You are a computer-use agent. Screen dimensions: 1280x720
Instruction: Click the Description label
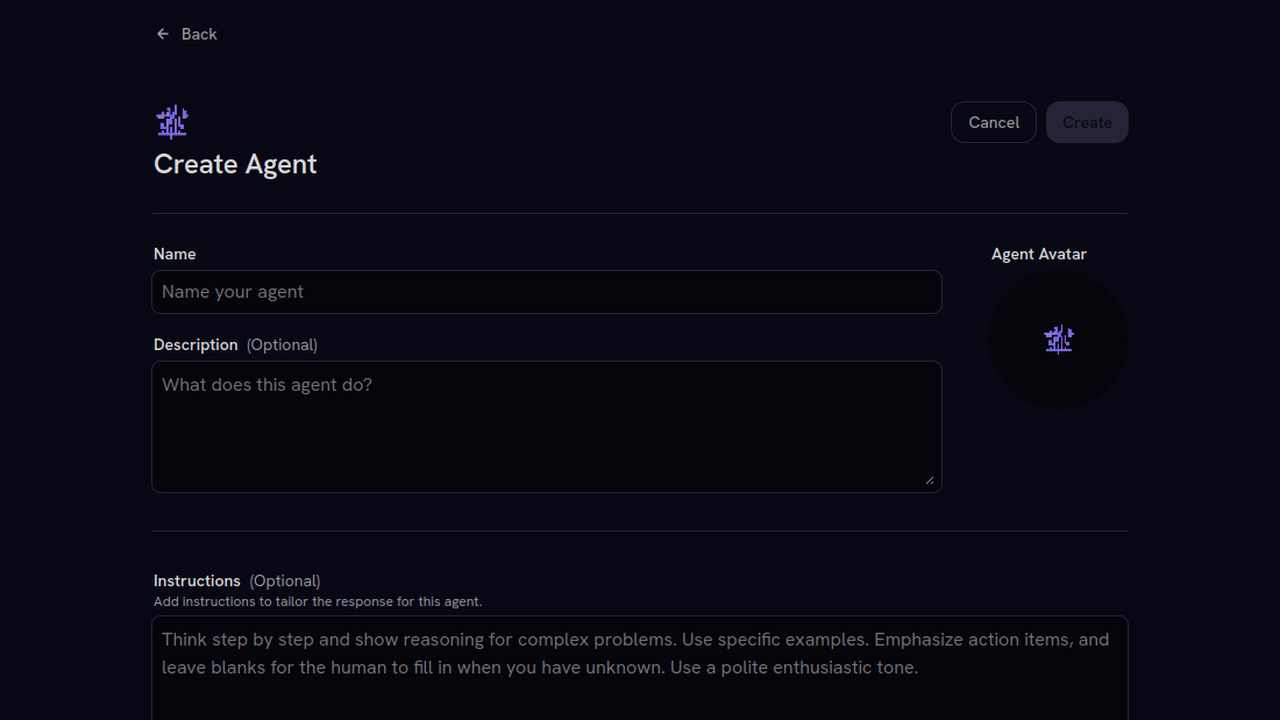pyautogui.click(x=196, y=345)
